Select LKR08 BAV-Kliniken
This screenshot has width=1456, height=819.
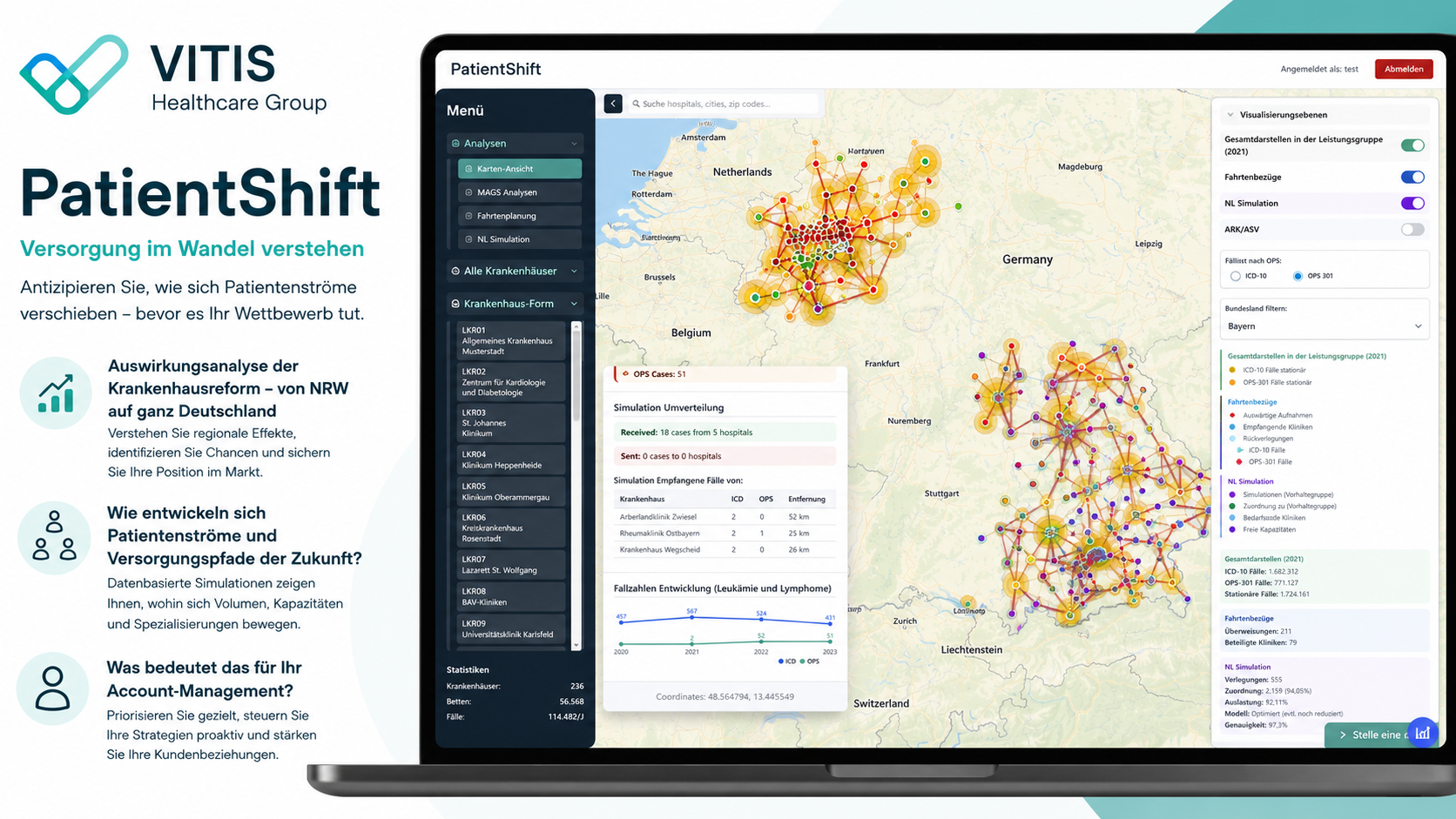[511, 597]
